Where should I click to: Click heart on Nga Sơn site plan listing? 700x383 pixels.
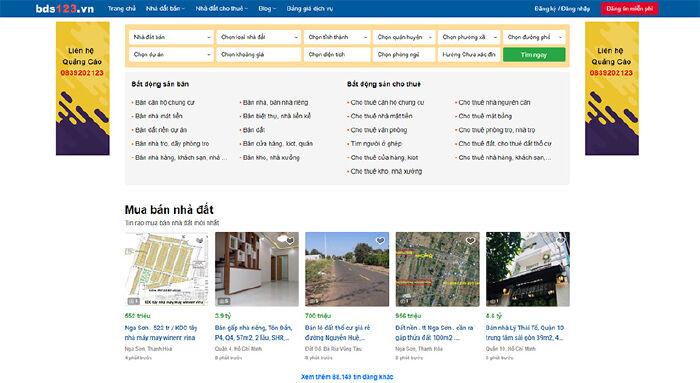pyautogui.click(x=200, y=241)
